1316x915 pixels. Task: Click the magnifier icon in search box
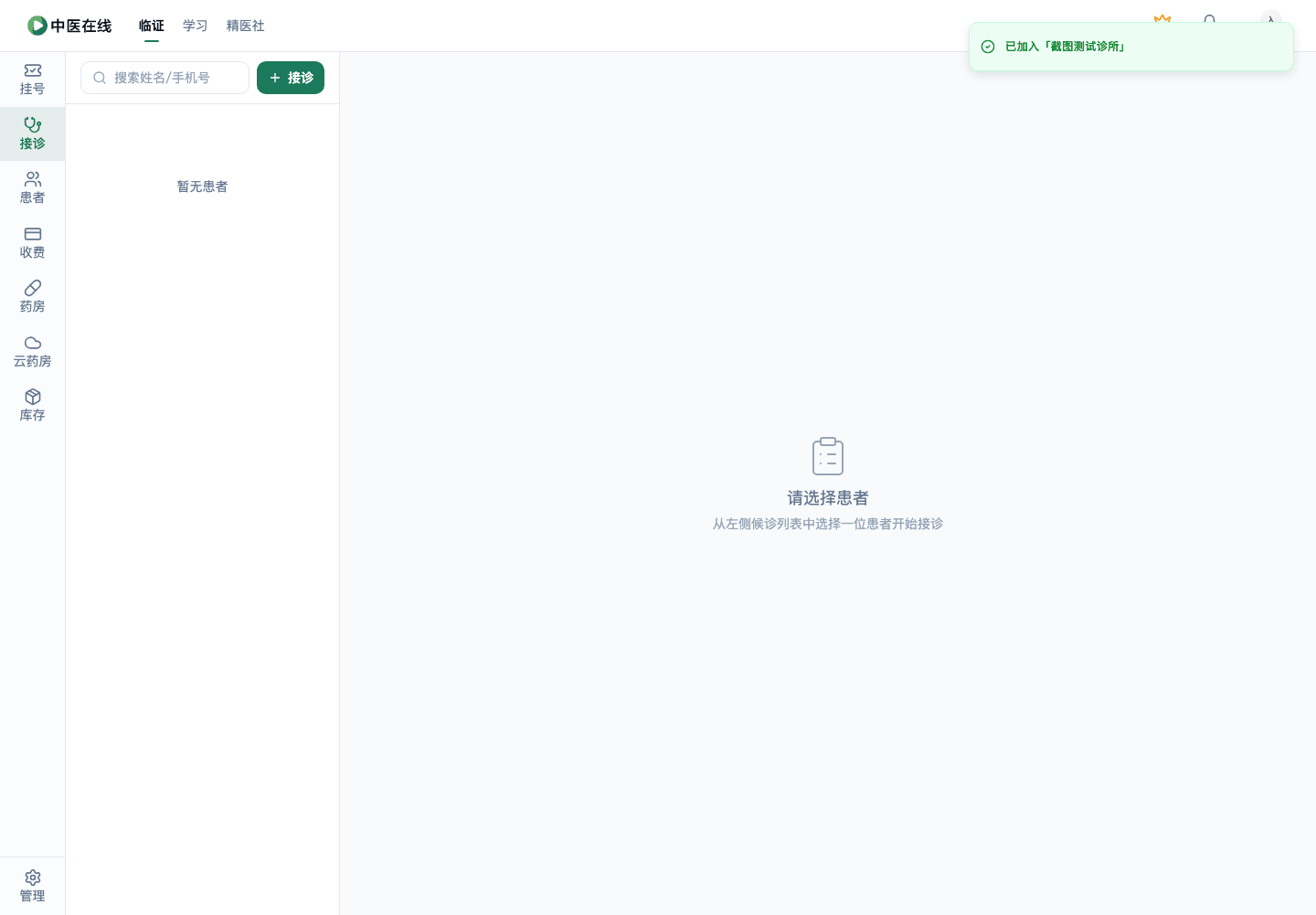100,78
